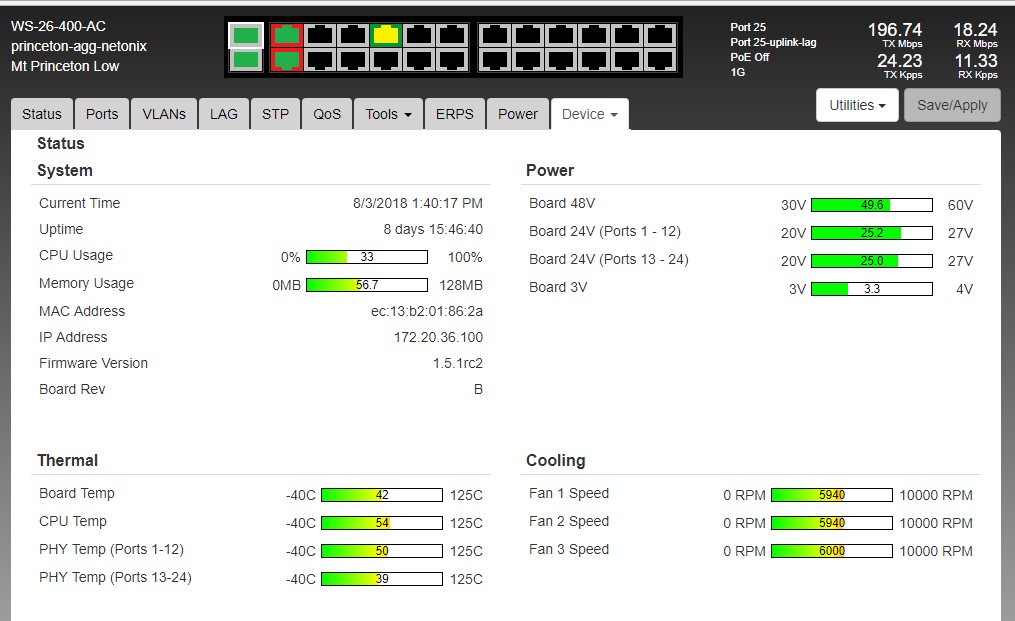Select the bottom-right last Ethernet port
Viewport: 1015px width, 621px height.
tap(658, 60)
